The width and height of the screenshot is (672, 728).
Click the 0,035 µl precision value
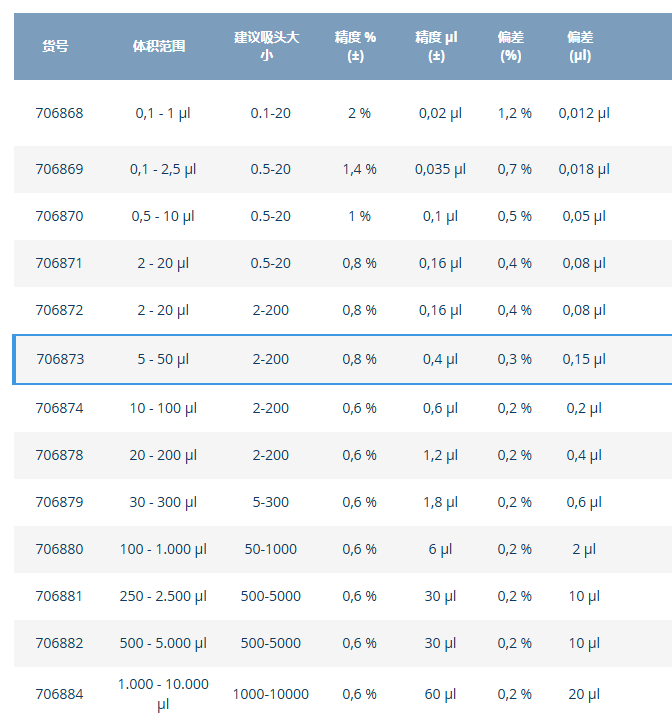click(440, 169)
